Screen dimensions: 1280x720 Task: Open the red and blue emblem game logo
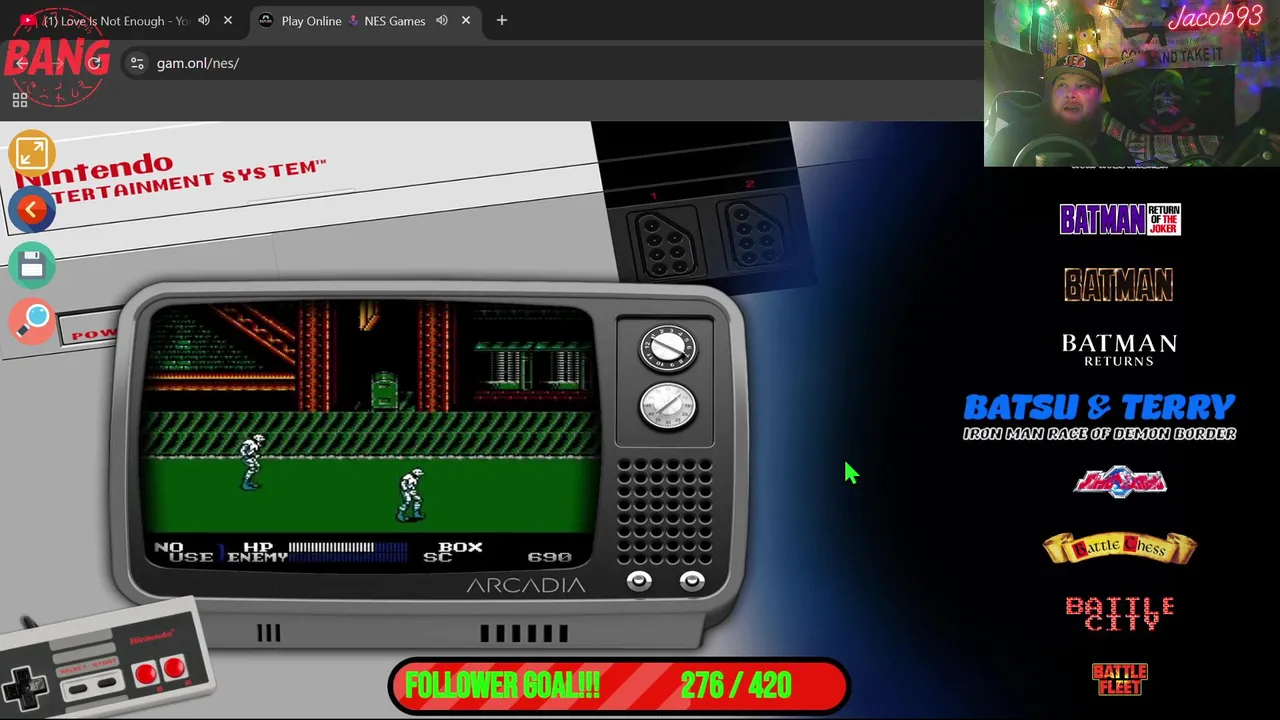click(1120, 482)
